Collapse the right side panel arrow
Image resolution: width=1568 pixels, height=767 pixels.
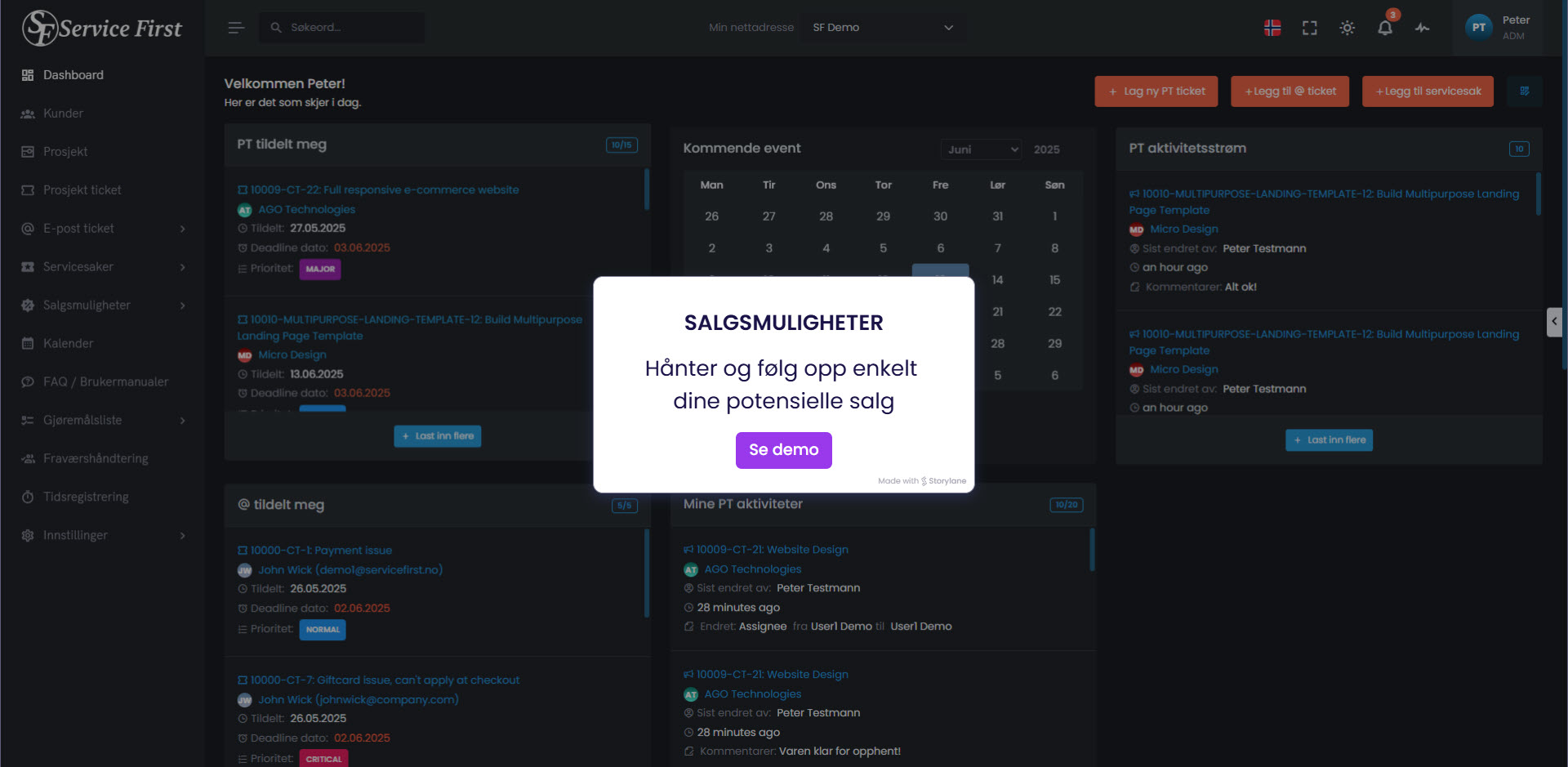pos(1554,322)
